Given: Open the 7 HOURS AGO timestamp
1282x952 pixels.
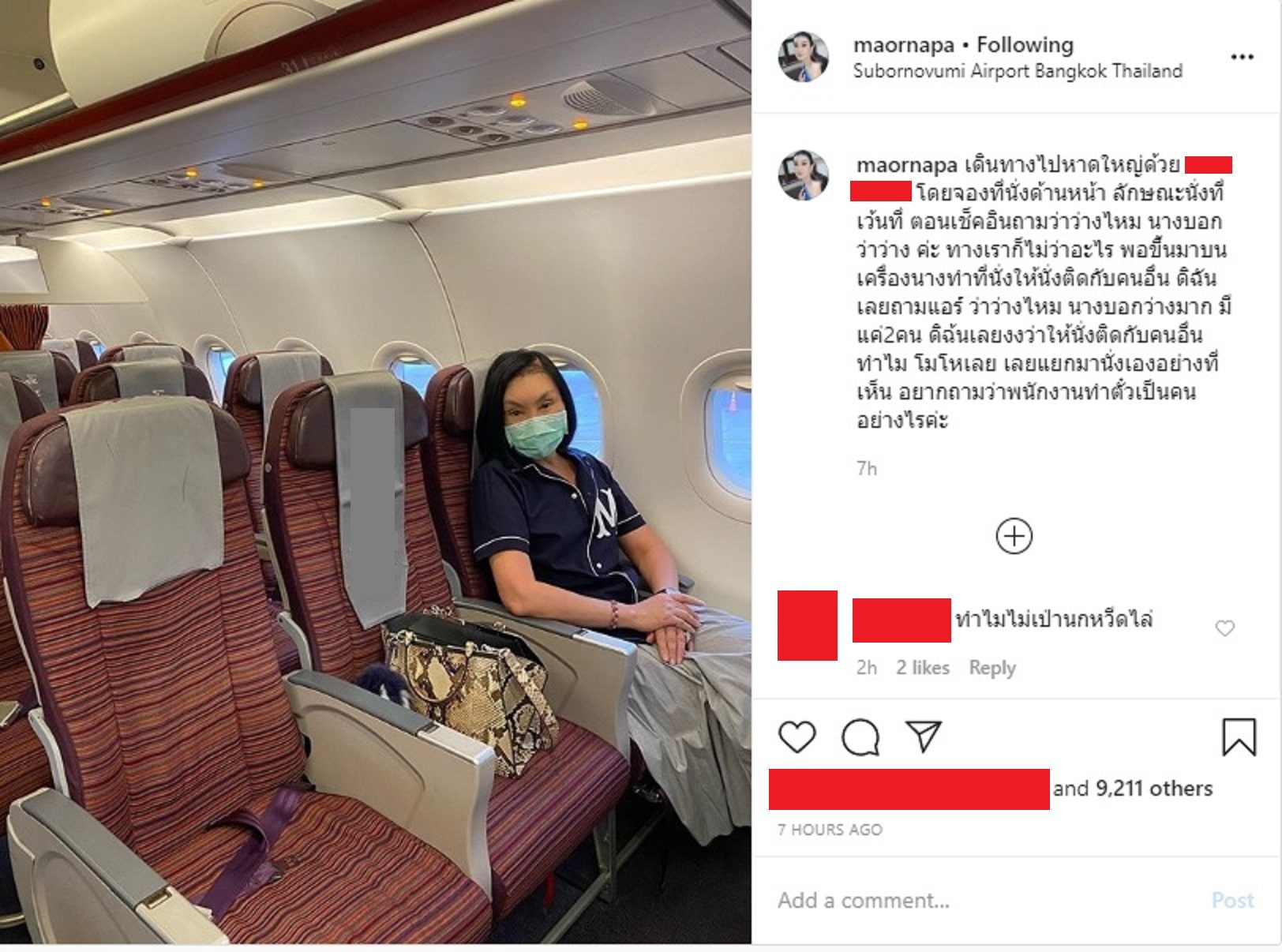Looking at the screenshot, I should [830, 830].
